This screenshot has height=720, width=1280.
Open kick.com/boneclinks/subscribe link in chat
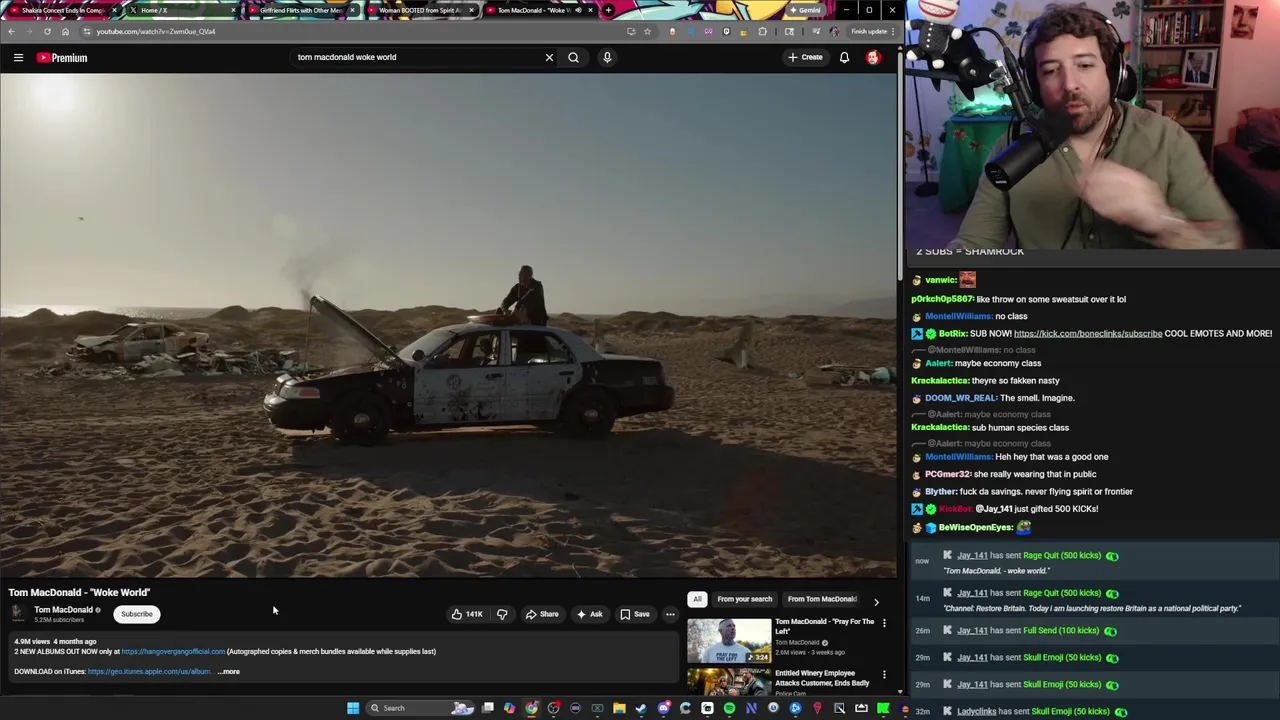[1088, 333]
